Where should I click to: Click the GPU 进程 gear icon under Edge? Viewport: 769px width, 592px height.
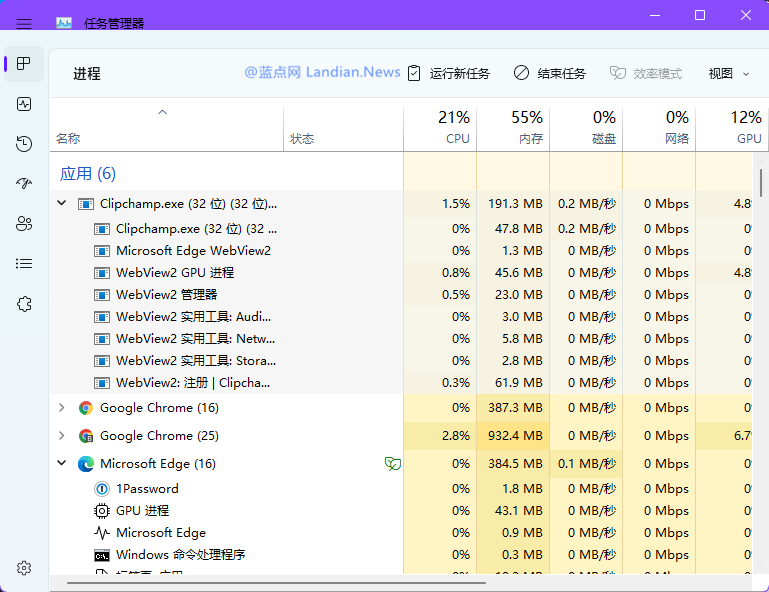click(x=102, y=511)
